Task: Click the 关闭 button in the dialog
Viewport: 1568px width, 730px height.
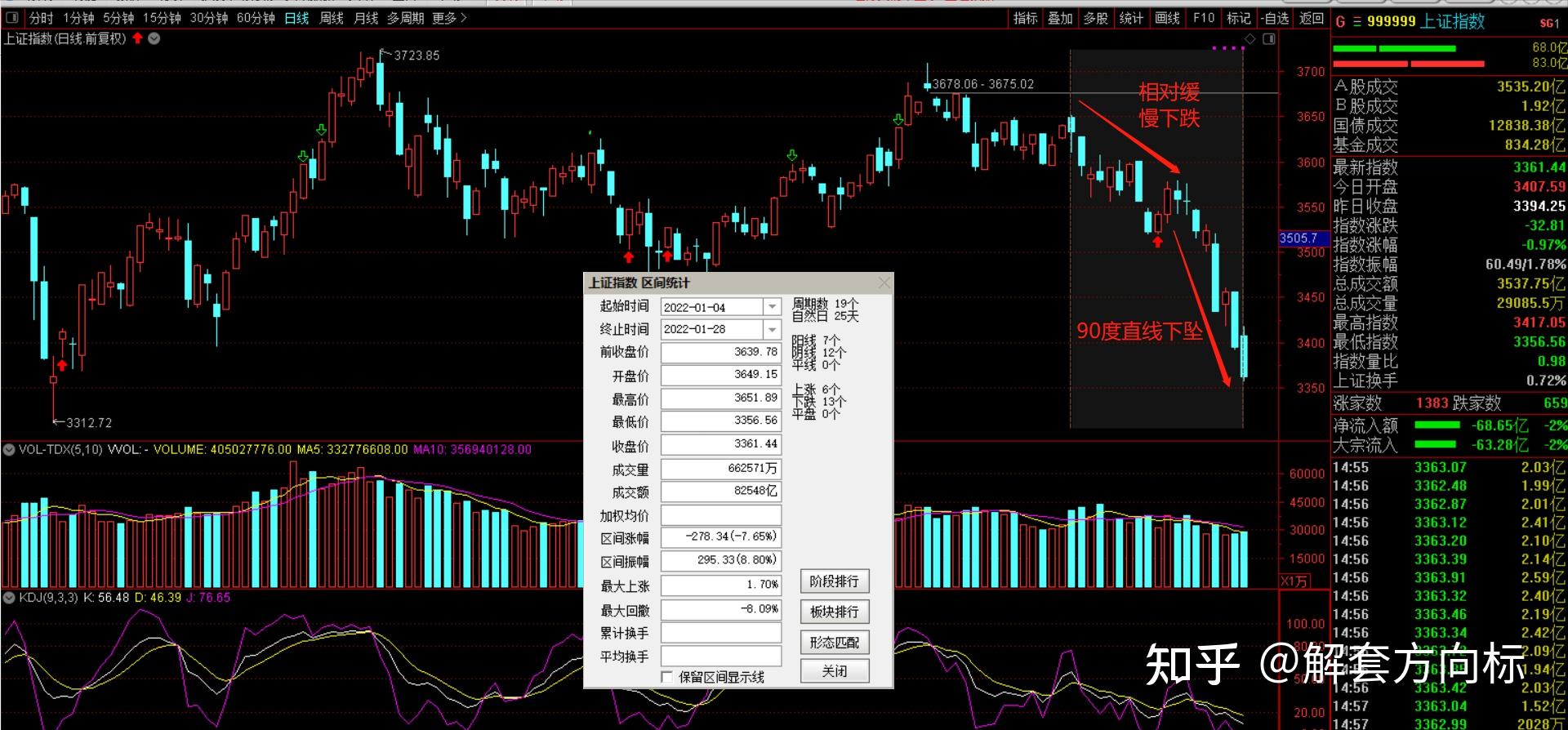Action: pyautogui.click(x=834, y=671)
